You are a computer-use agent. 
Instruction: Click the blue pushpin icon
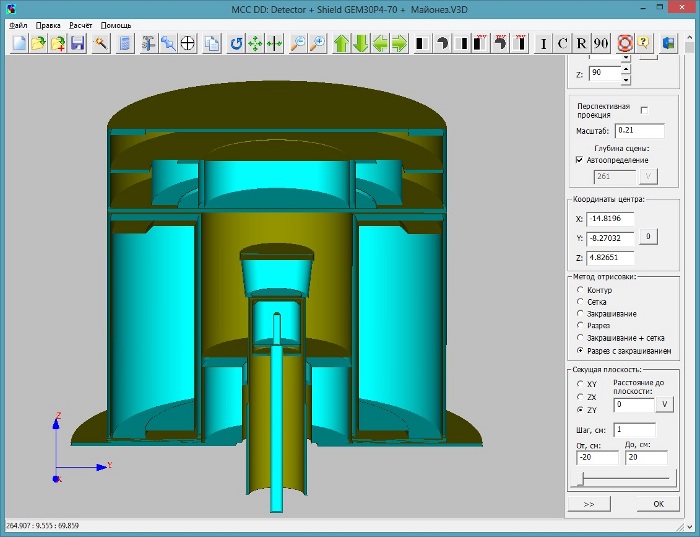point(168,43)
